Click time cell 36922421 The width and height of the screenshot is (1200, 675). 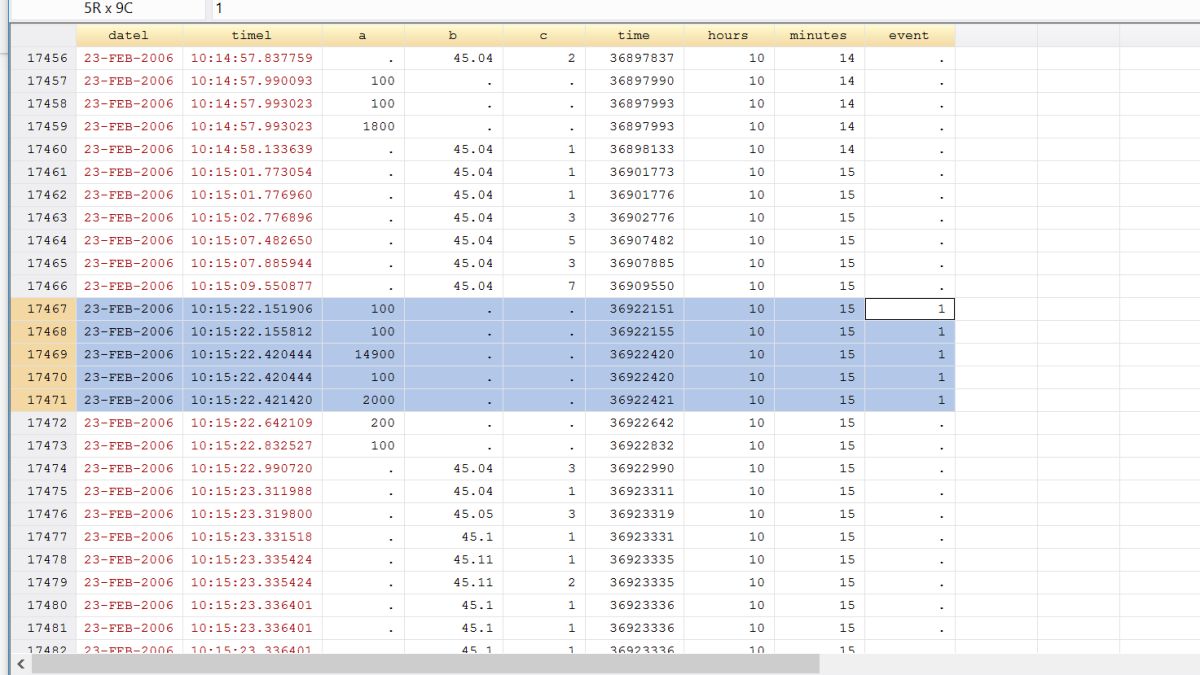(633, 400)
